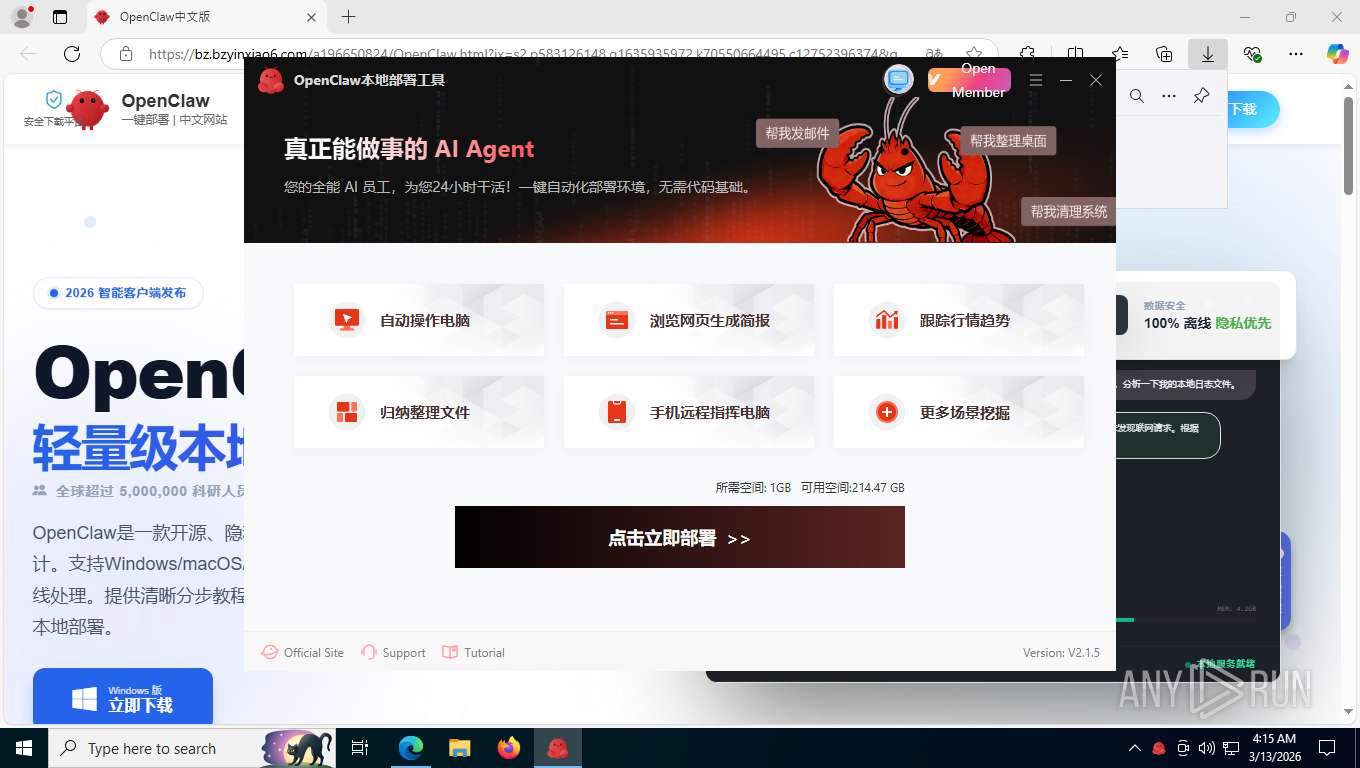1360x768 pixels.
Task: Open the hamburger menu in deployment tool
Action: click(x=1036, y=80)
